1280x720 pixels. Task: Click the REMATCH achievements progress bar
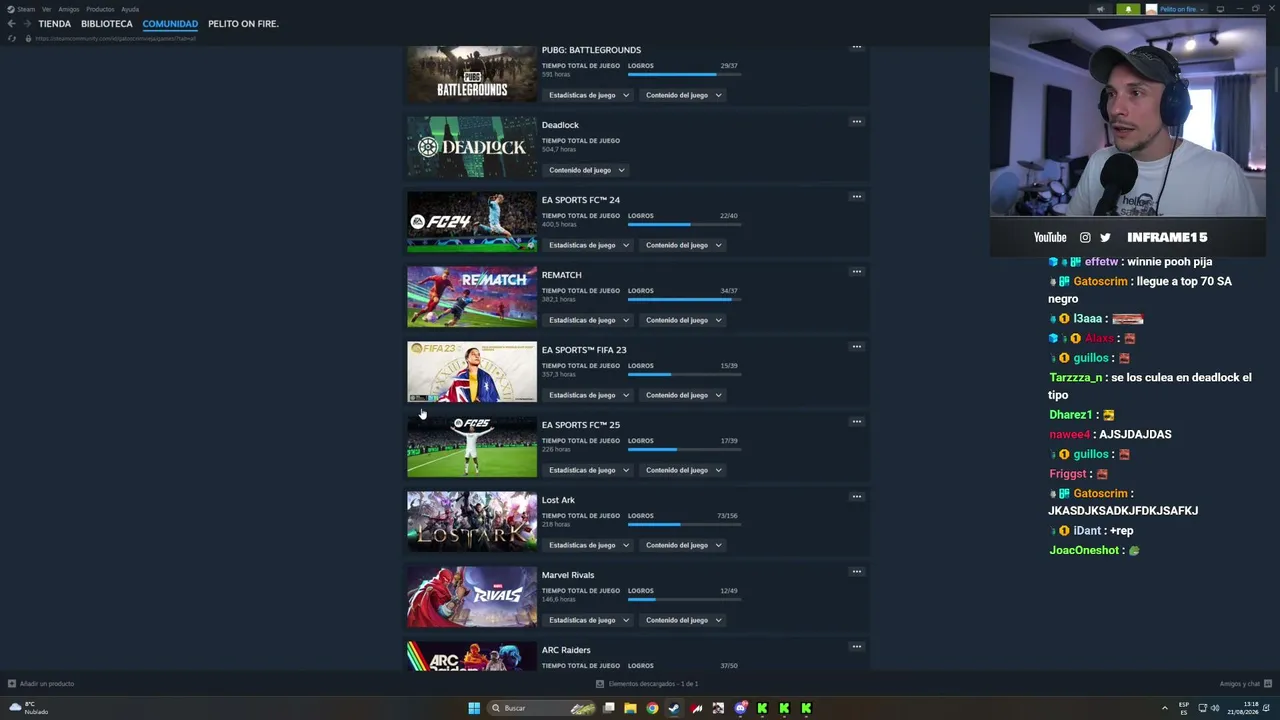(x=683, y=299)
